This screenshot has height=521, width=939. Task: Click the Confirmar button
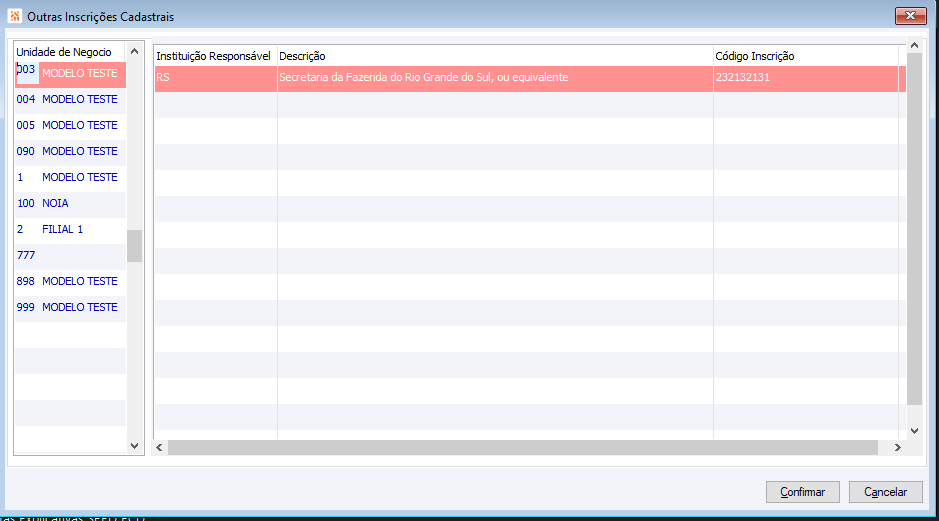[x=802, y=492]
